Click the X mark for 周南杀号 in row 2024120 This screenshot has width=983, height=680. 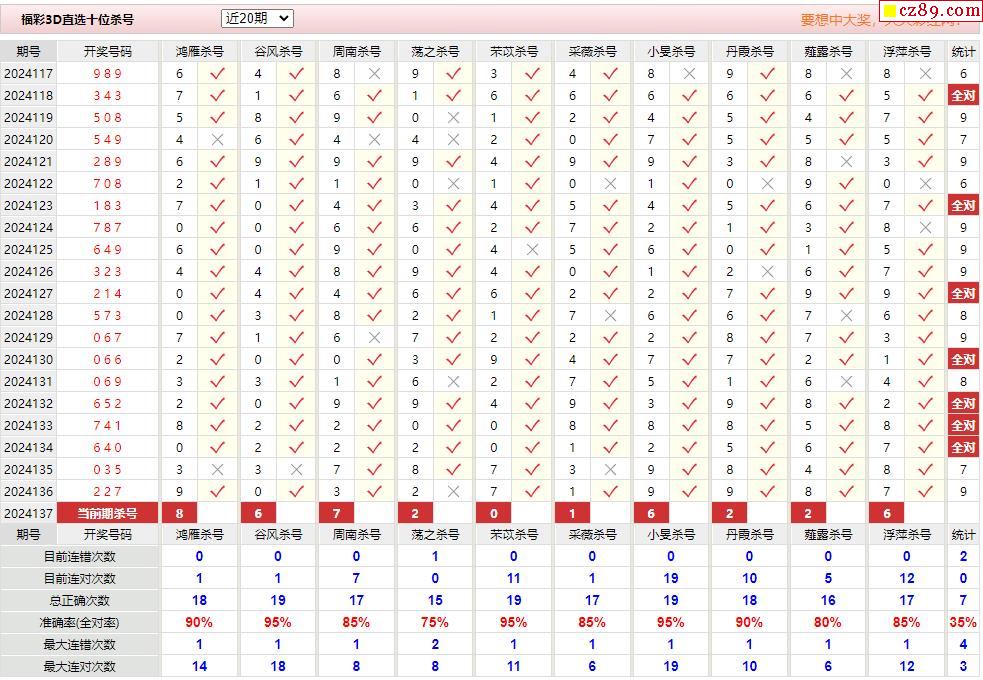pos(375,140)
